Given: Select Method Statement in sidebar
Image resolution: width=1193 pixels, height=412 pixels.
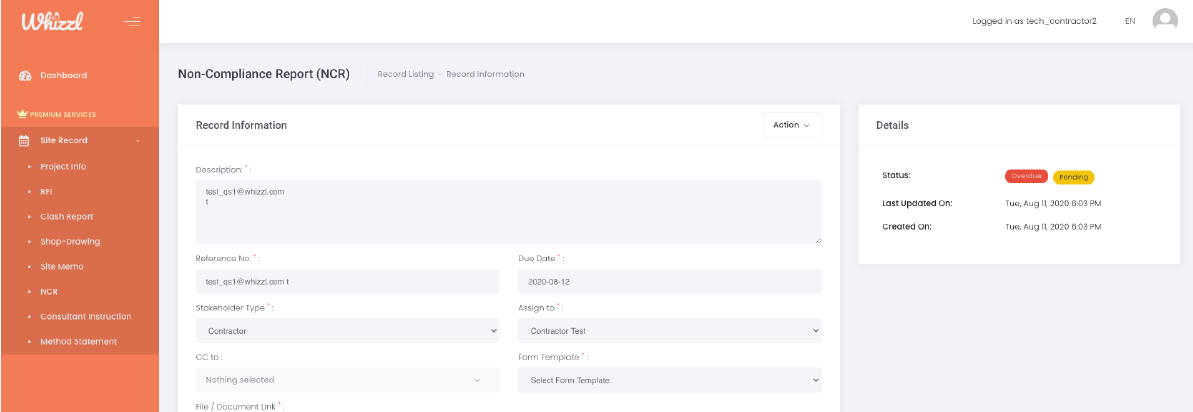Looking at the screenshot, I should (78, 341).
